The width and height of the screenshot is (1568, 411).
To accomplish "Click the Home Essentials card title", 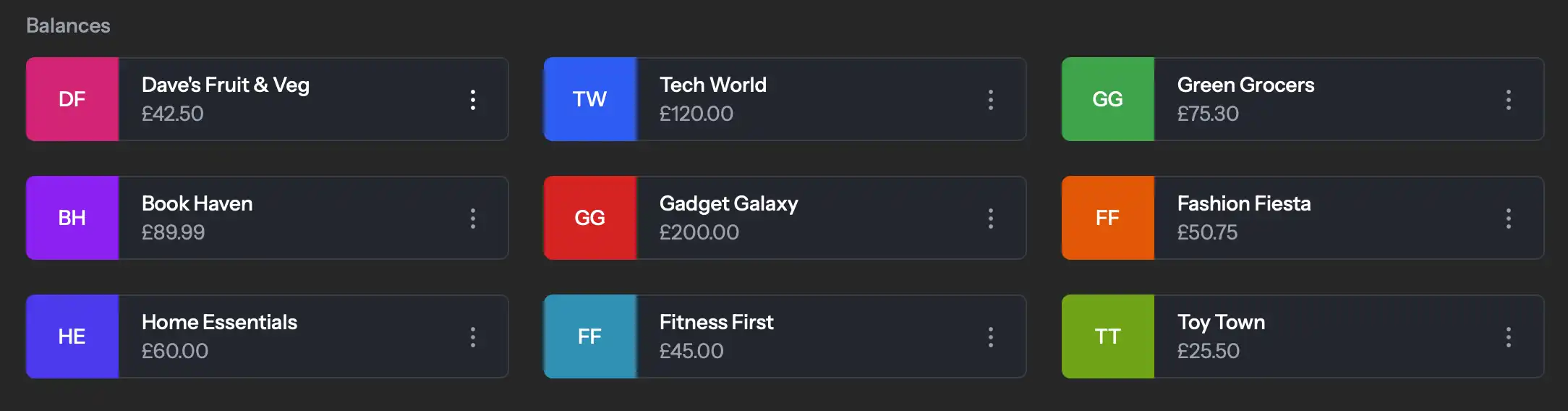I will (219, 323).
